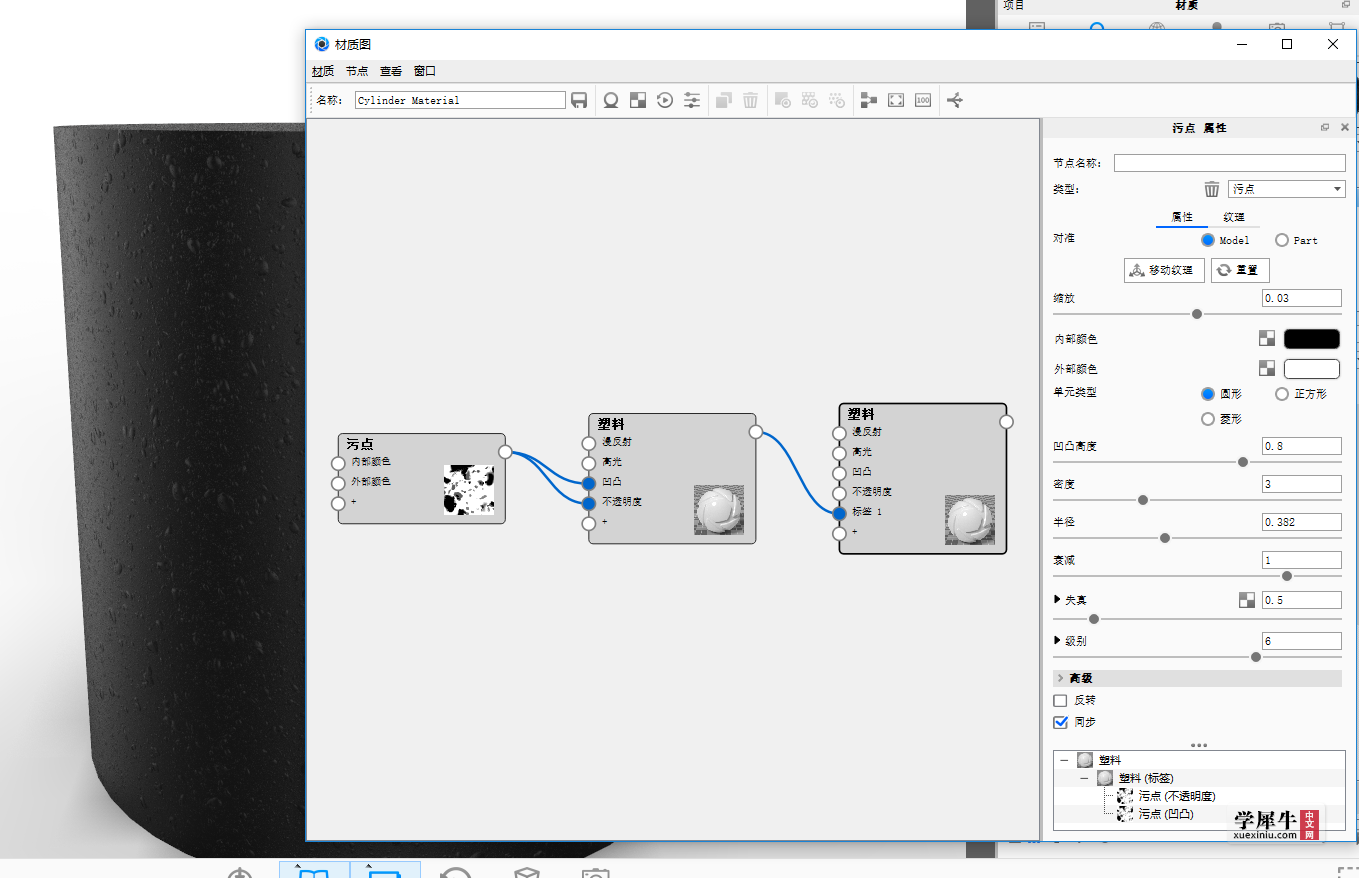
Task: Click the 缩放 slider handle
Action: point(1197,314)
